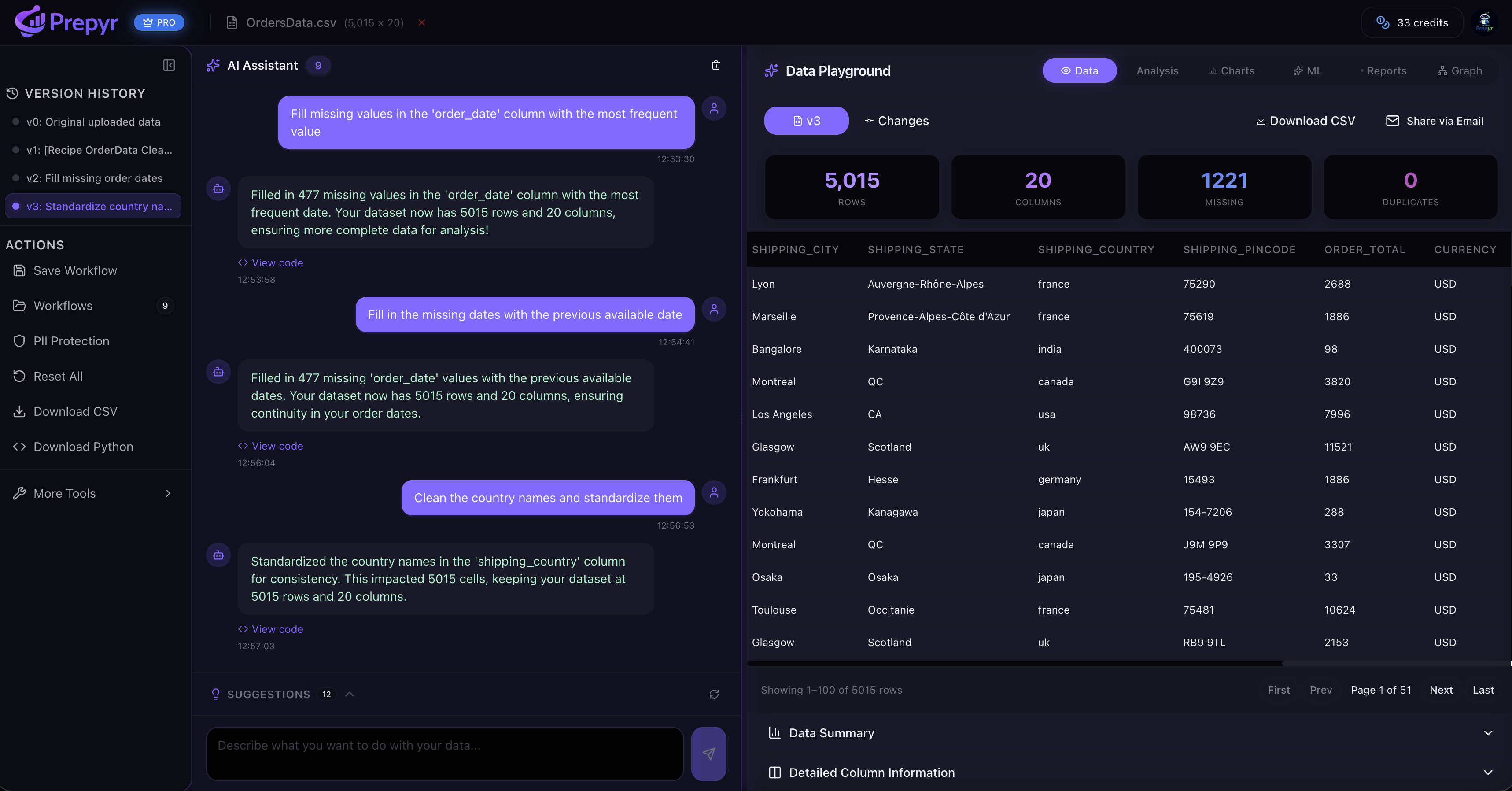
Task: Expand Detailed Column Information
Action: (x=1129, y=773)
